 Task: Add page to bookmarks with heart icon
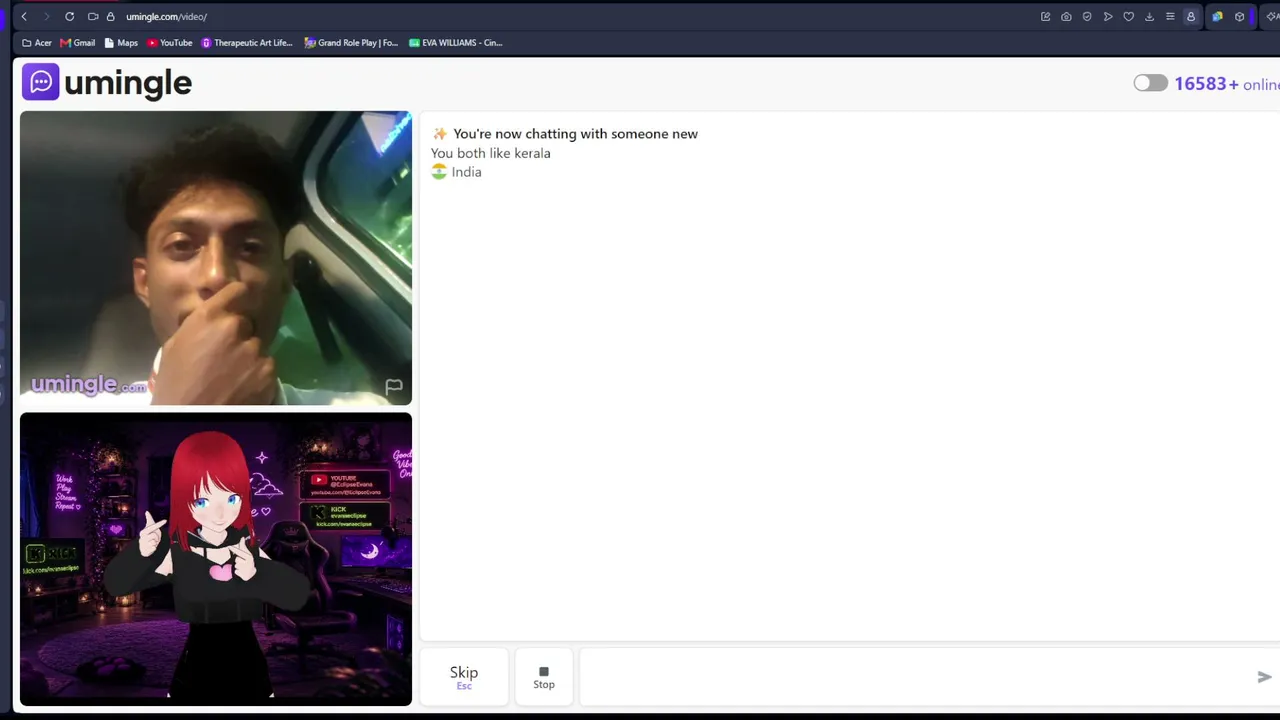[x=1129, y=16]
